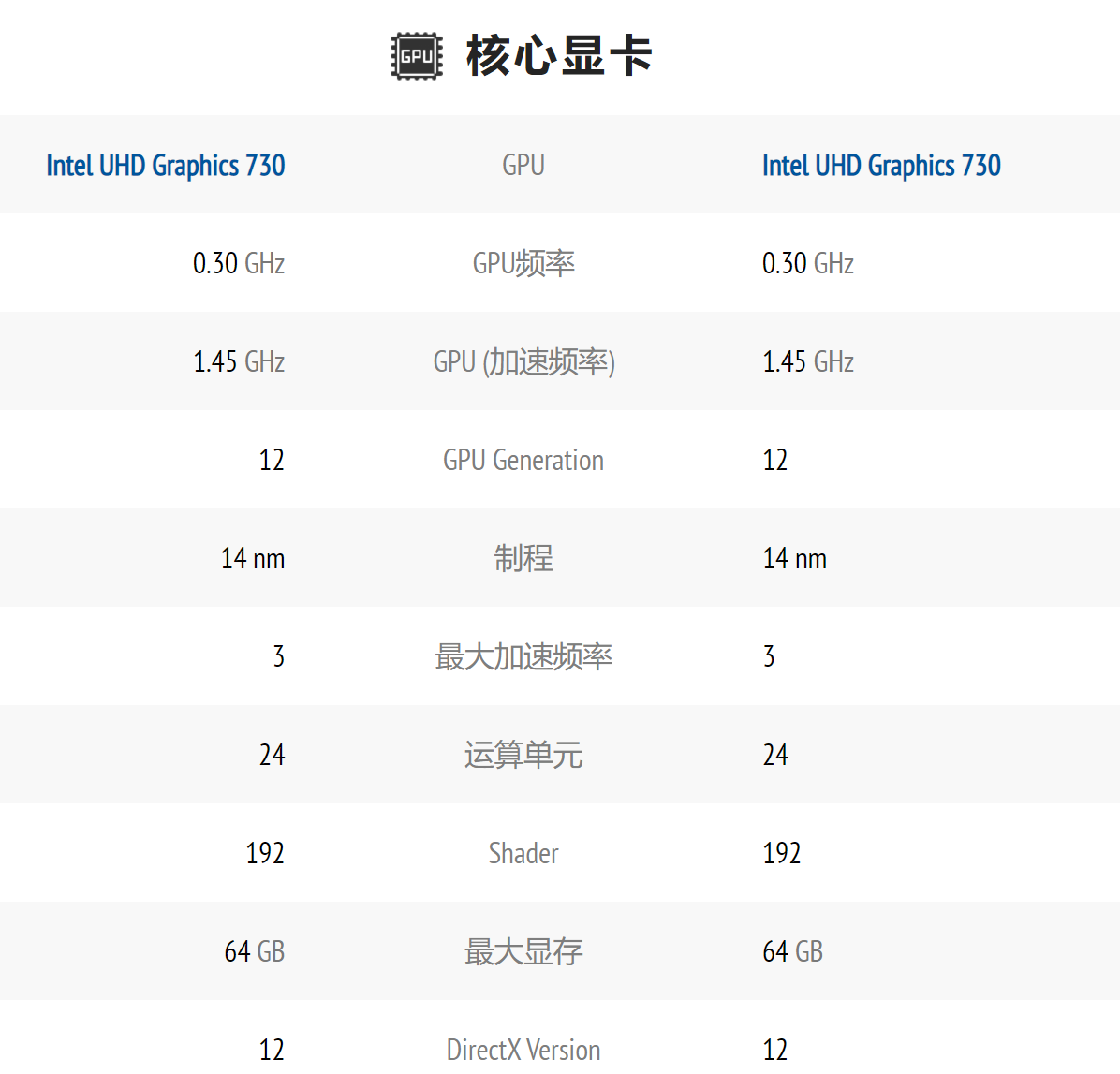Screen dimensions: 1120x1074
Task: Click the right 64 GB value
Action: (793, 952)
